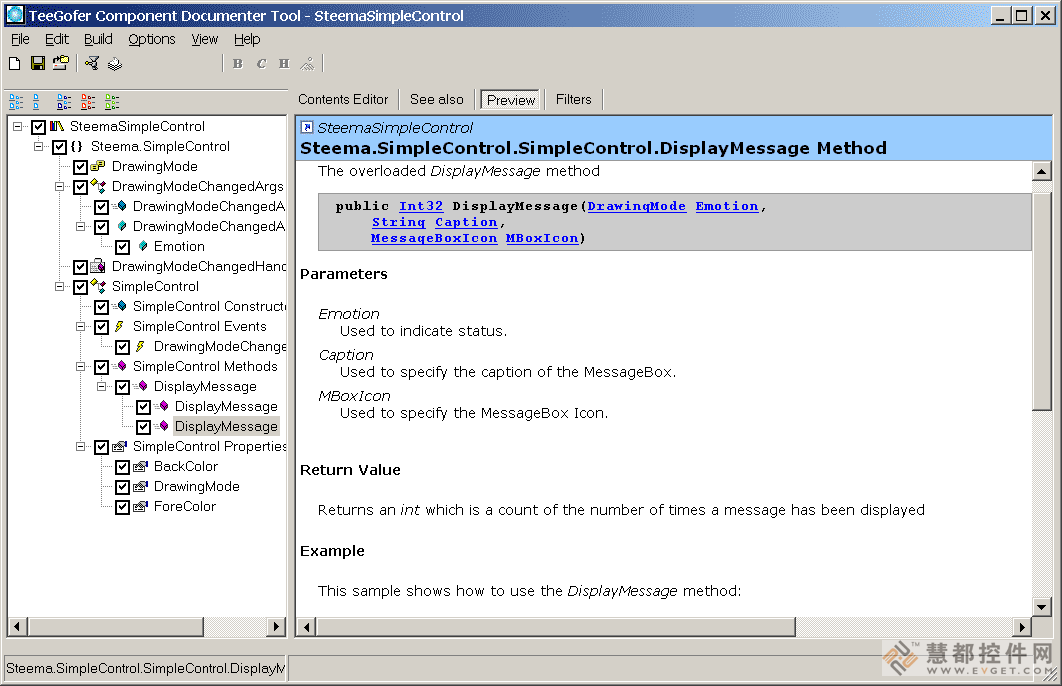
Task: Click the purple cube icon beside SimpleControl Methods
Action: click(121, 366)
